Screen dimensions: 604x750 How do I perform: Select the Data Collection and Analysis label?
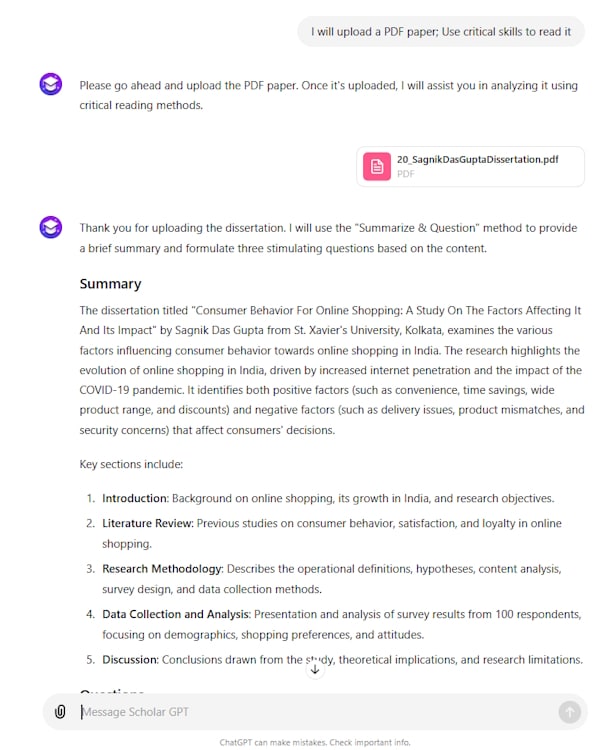(x=174, y=614)
